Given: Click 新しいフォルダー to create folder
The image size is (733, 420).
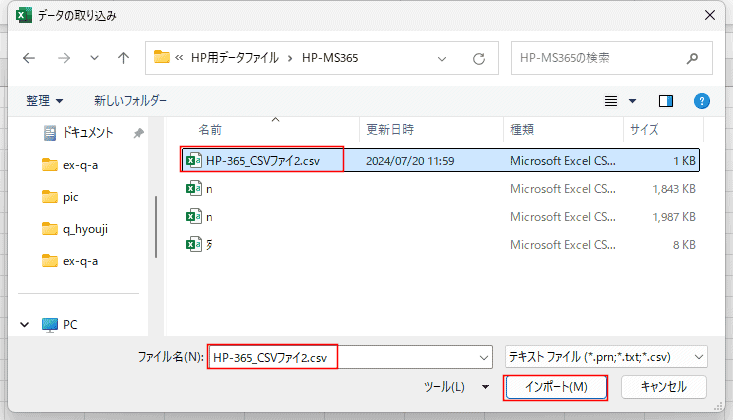Looking at the screenshot, I should tap(130, 101).
